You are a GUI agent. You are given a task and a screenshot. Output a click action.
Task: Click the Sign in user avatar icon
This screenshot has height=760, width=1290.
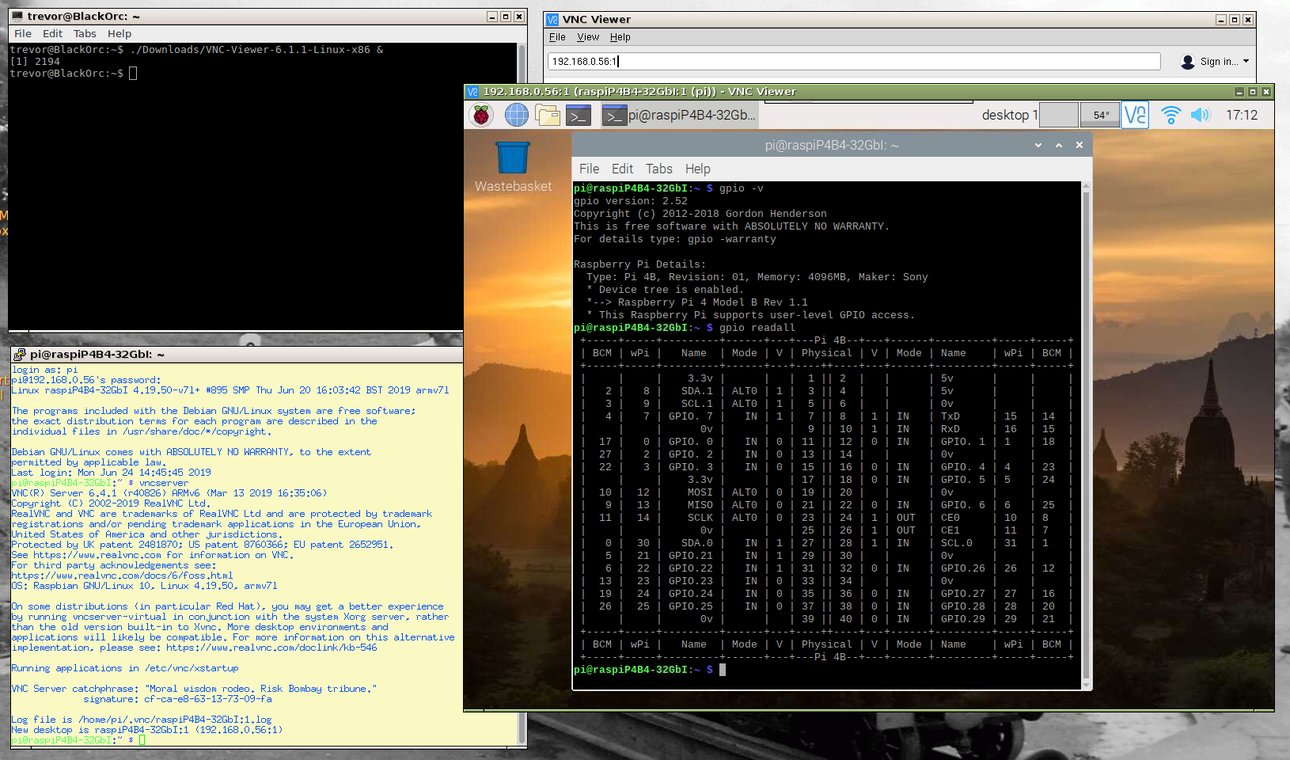(1187, 62)
